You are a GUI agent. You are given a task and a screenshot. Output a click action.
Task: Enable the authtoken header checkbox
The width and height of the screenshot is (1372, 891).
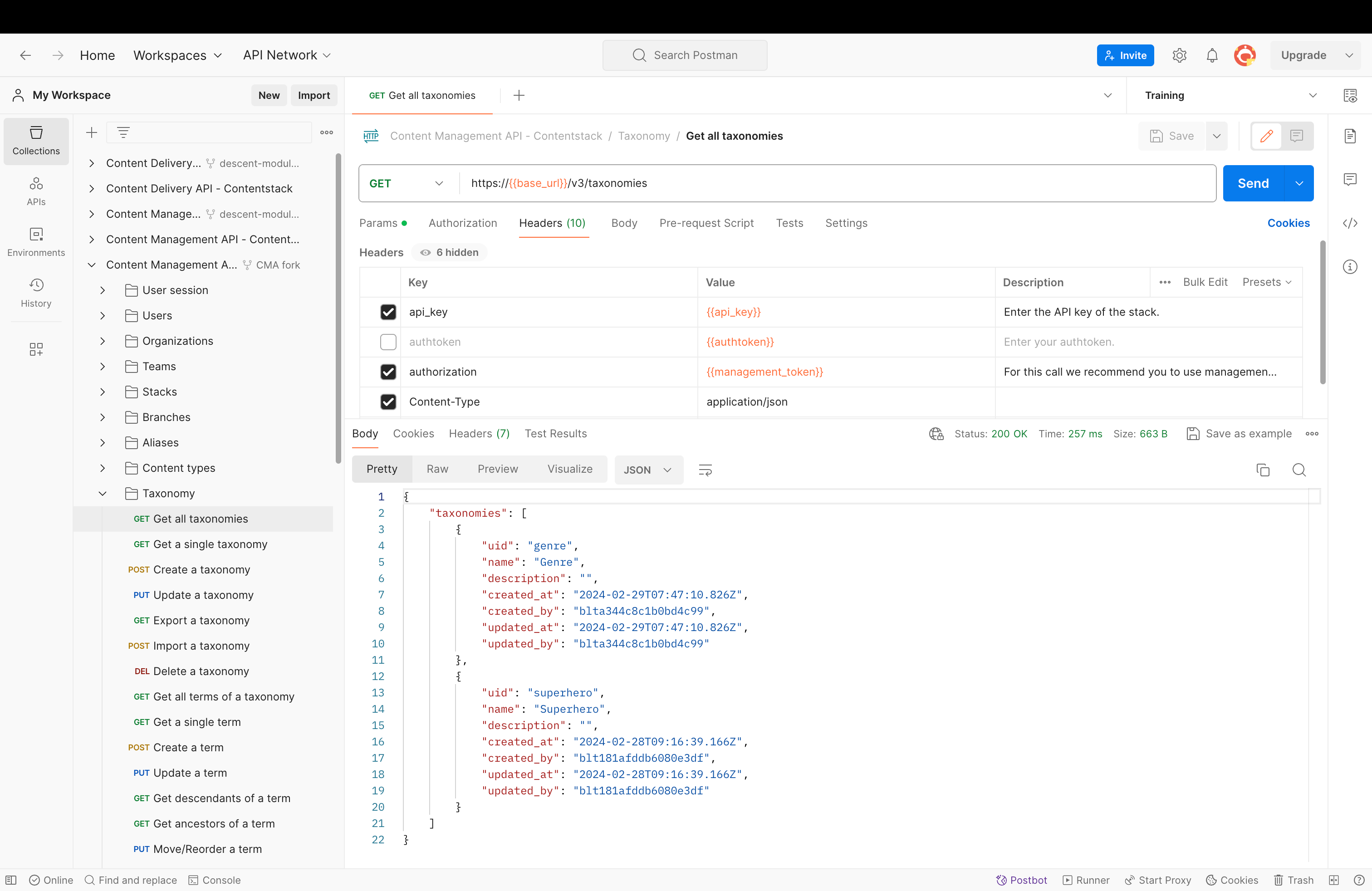388,342
